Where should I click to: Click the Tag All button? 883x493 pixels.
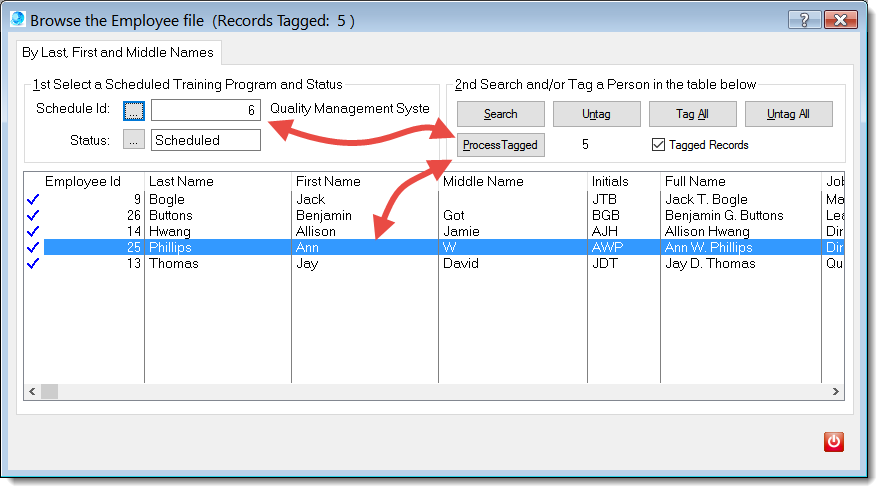click(692, 114)
